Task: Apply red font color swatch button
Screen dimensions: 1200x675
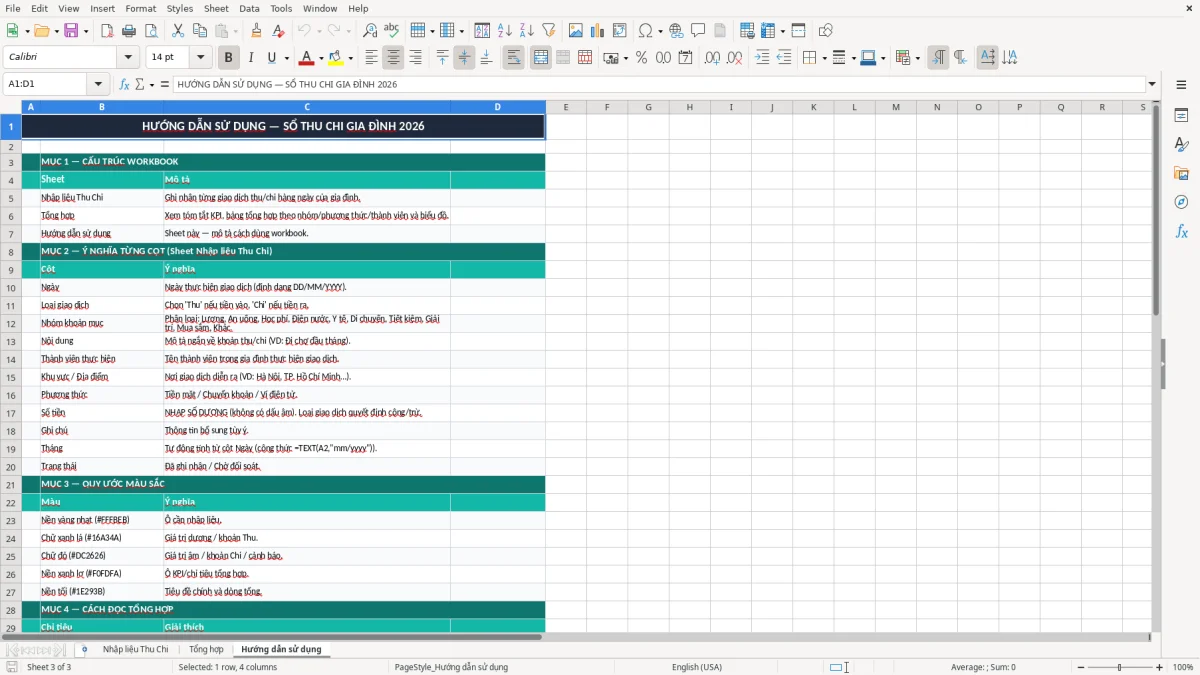Action: point(307,58)
